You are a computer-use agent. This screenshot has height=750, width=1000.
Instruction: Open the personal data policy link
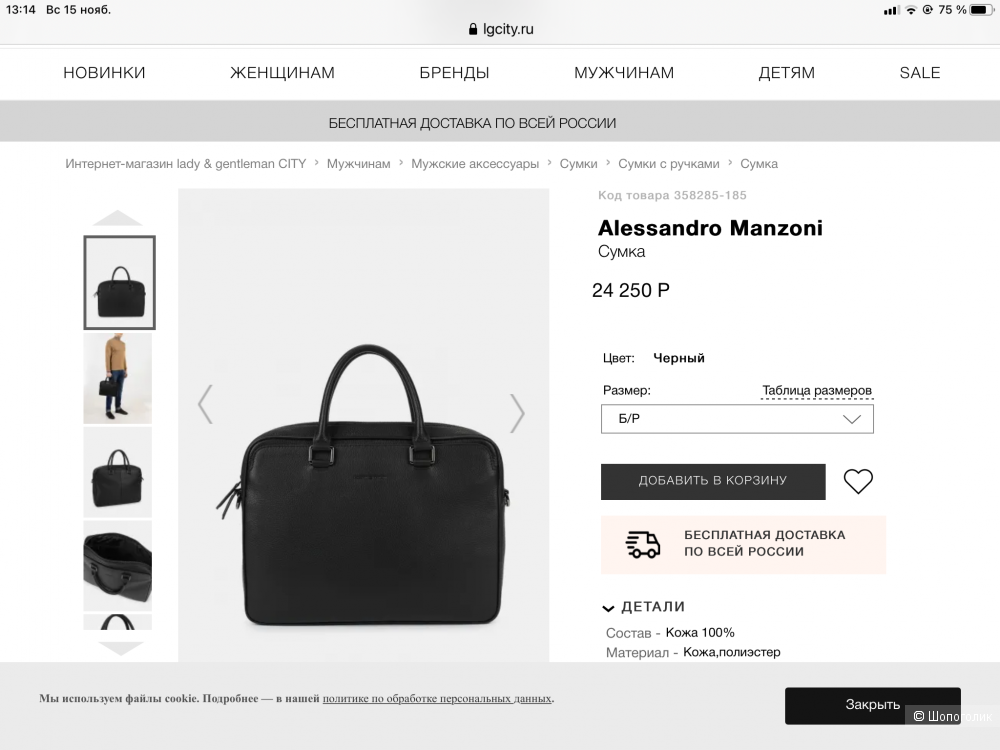click(x=437, y=698)
